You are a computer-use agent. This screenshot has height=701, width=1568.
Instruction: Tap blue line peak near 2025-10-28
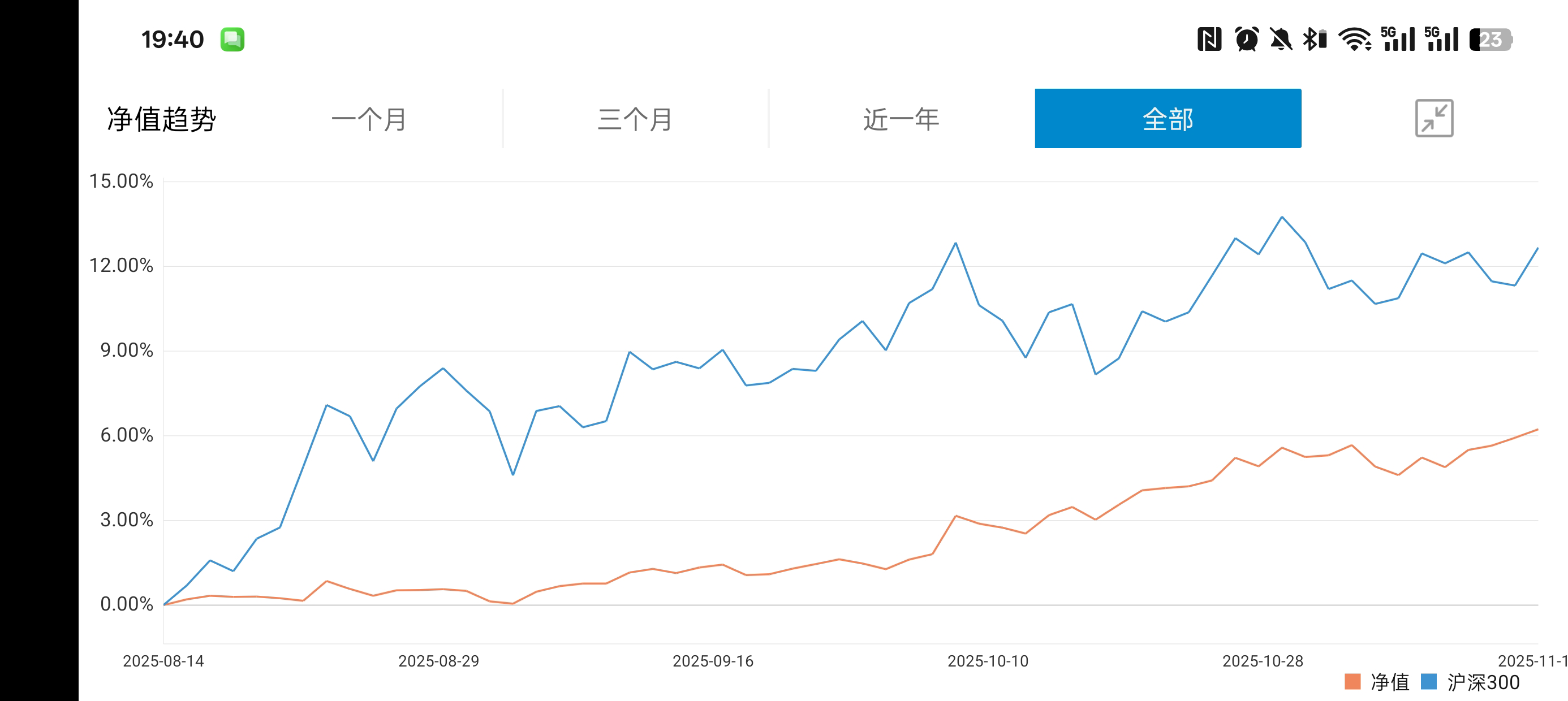coord(1282,217)
